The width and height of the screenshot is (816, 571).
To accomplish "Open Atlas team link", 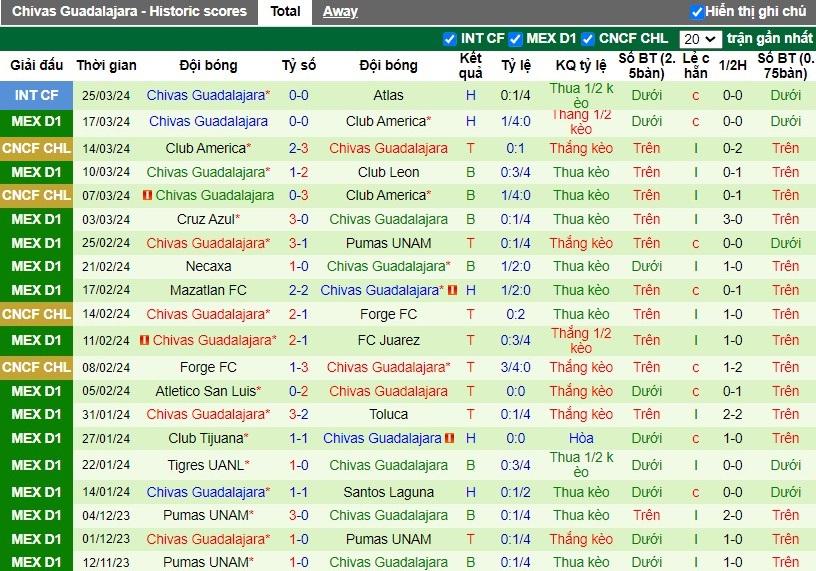I will pos(388,95).
